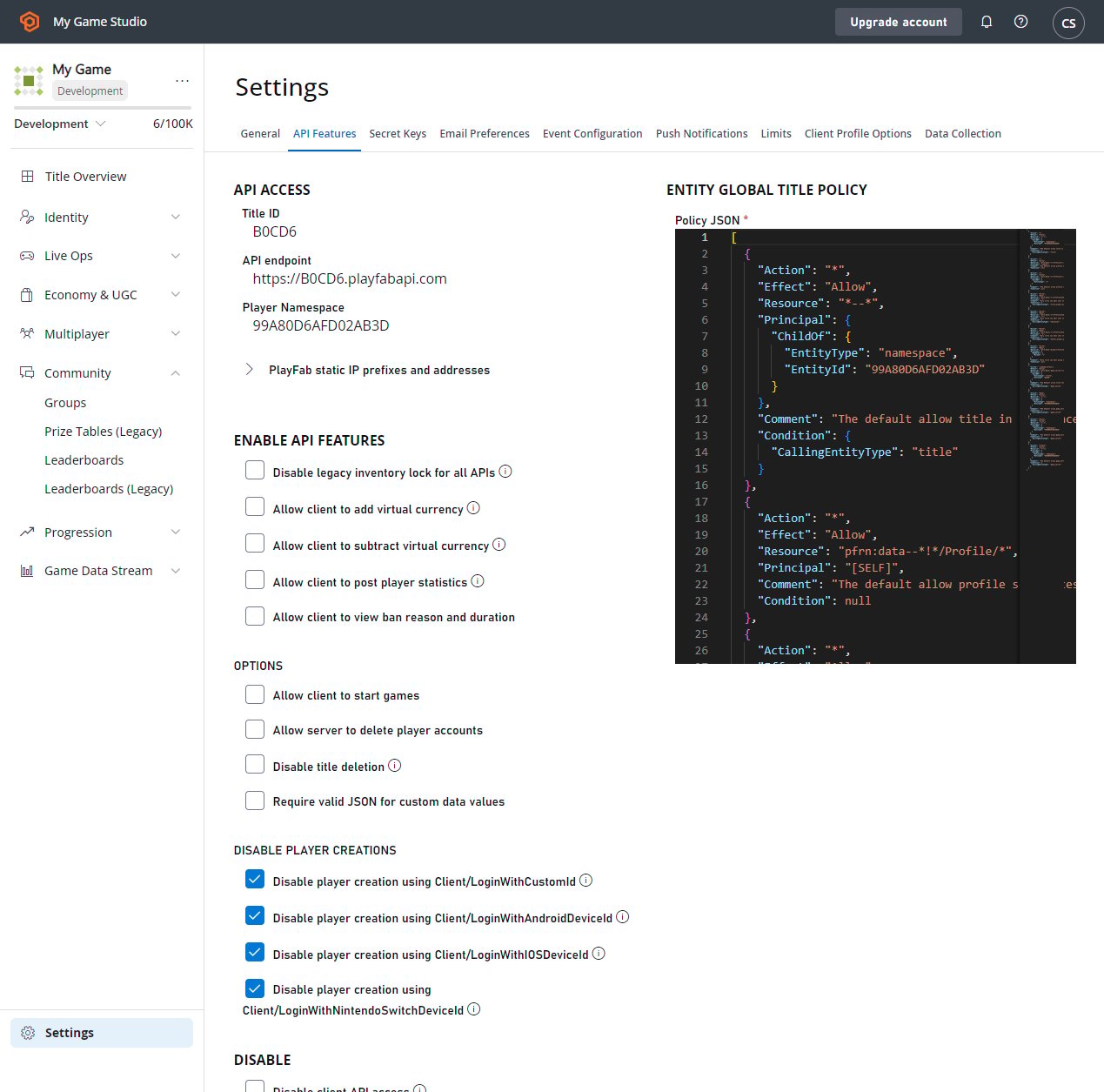Show info for LoginWithNintendoSwitchDeviceId option
Screen dimensions: 1104x1092
point(474,1009)
